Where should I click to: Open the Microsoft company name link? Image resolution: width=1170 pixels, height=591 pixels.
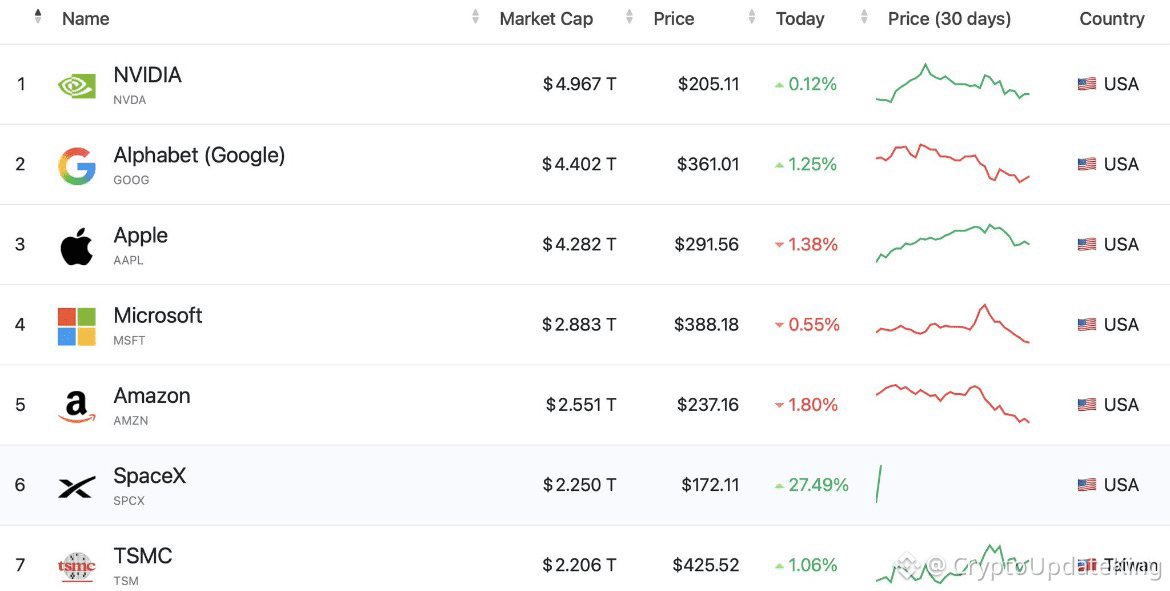tap(157, 316)
